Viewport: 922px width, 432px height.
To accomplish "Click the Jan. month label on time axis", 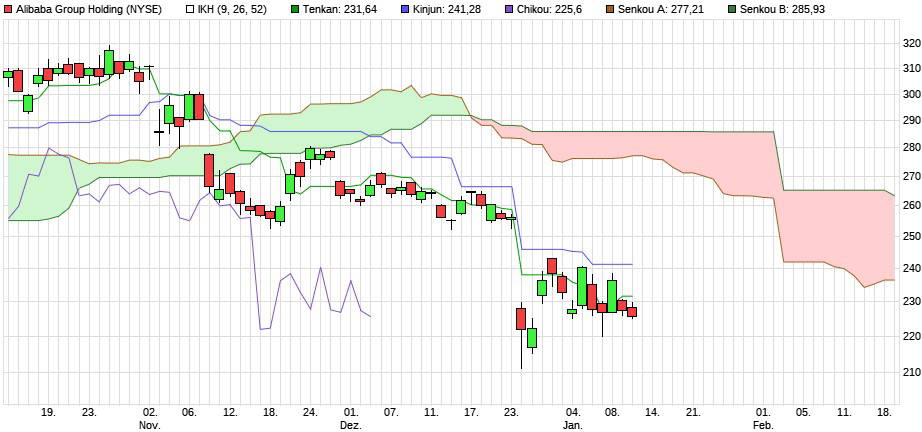I will click(574, 424).
